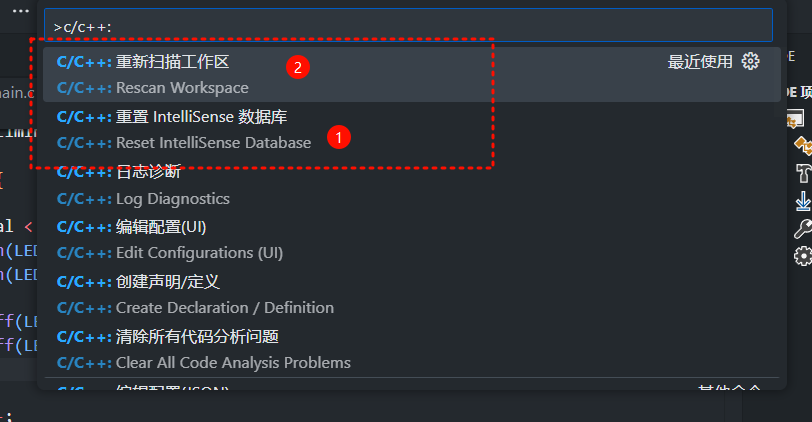Viewport: 812px width, 422px height.
Task: Click the red circle marker numbered 1
Action: pyautogui.click(x=340, y=137)
